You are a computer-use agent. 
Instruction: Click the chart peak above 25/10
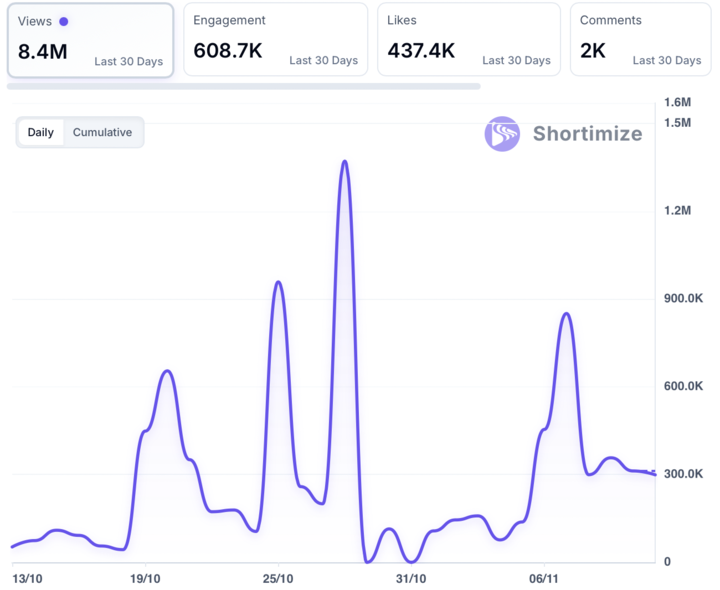[278, 283]
